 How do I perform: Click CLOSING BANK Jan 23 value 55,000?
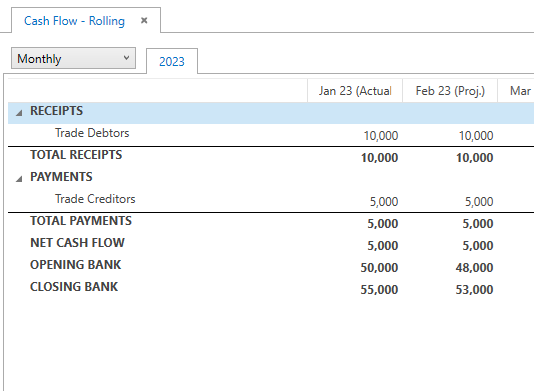pyautogui.click(x=379, y=290)
